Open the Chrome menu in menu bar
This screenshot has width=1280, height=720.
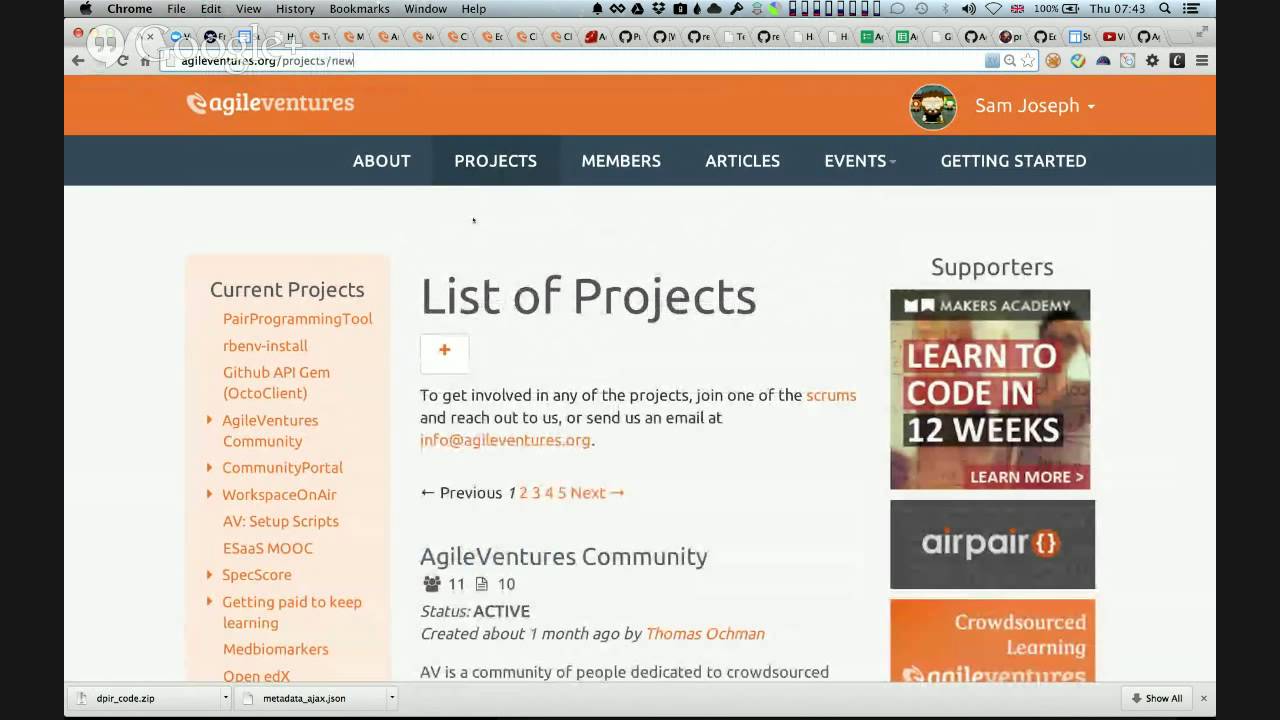tap(130, 9)
